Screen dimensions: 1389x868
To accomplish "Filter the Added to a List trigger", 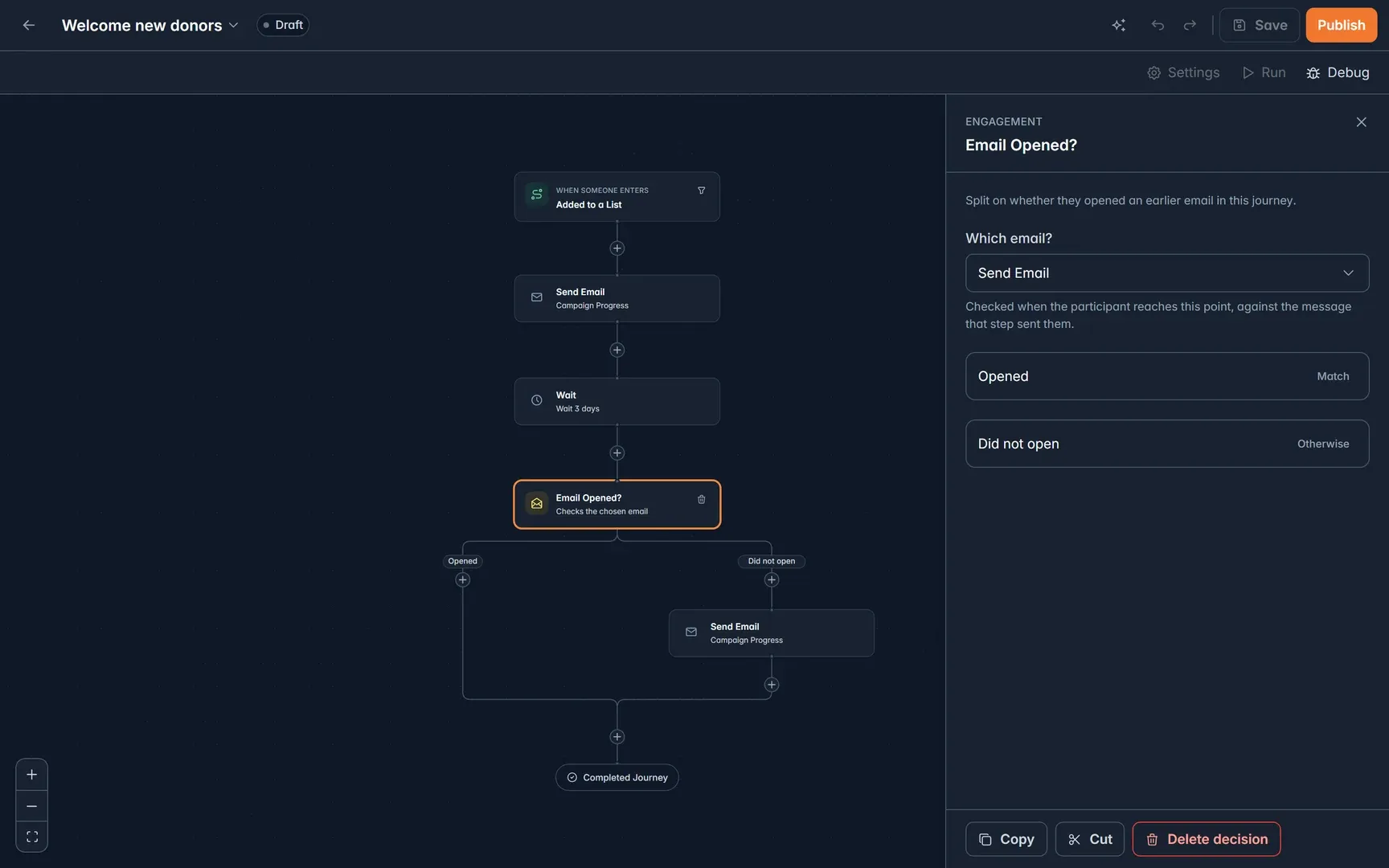I will pos(701,190).
